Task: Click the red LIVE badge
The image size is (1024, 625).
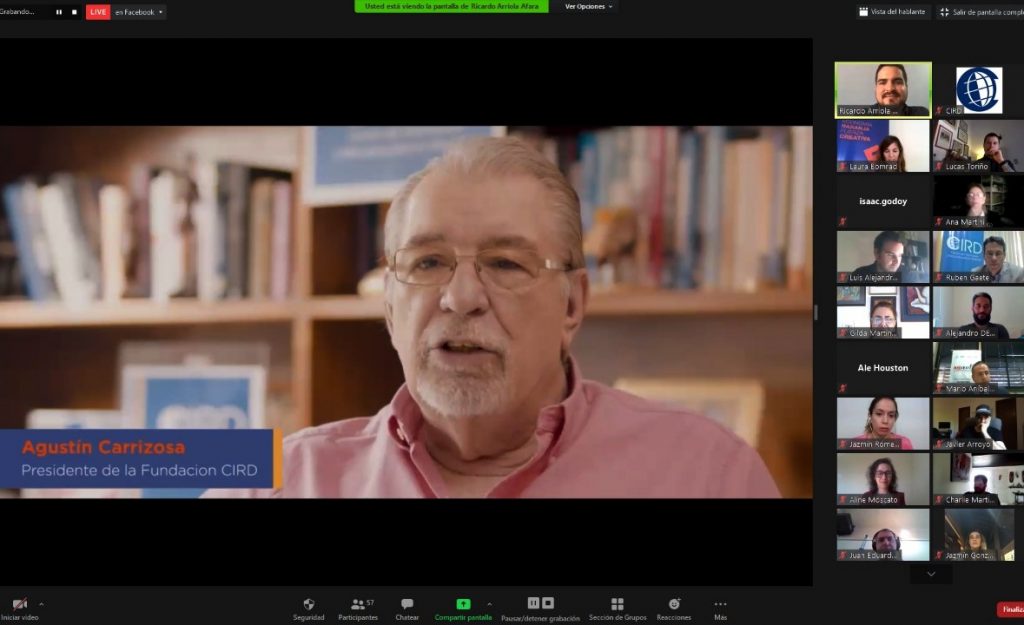Action: [x=98, y=12]
